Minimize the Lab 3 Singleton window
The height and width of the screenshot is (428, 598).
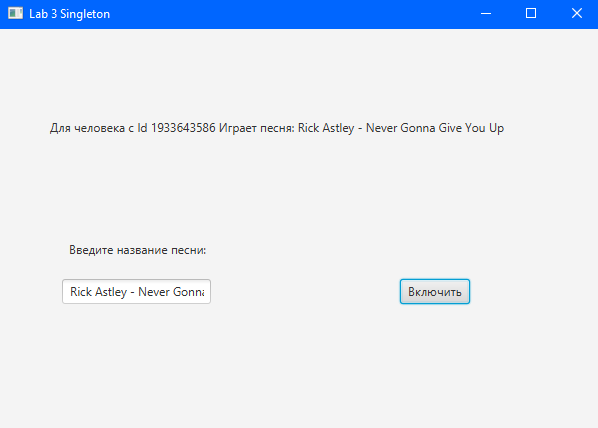pyautogui.click(x=486, y=14)
